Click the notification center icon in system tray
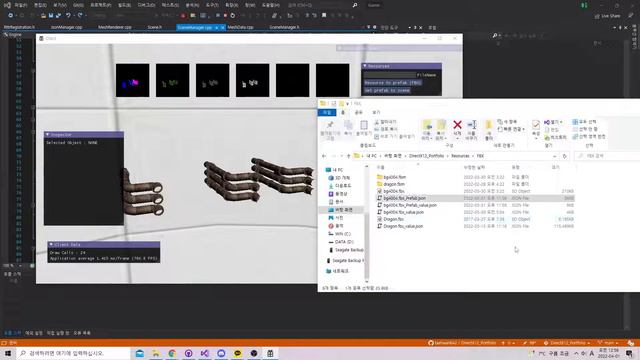This screenshot has height=360, width=640. pos(629,353)
